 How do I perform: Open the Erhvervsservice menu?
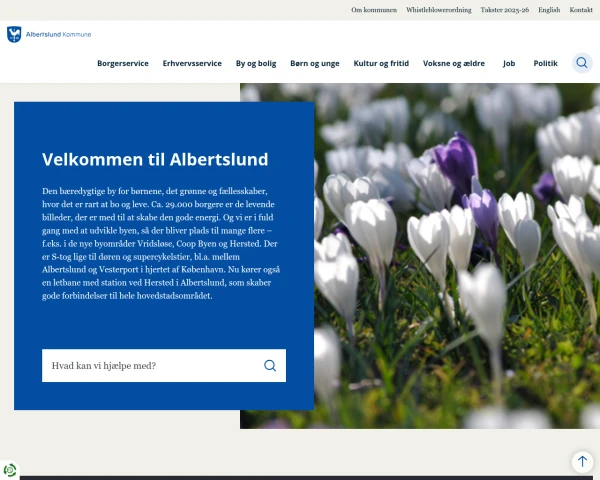click(x=192, y=63)
